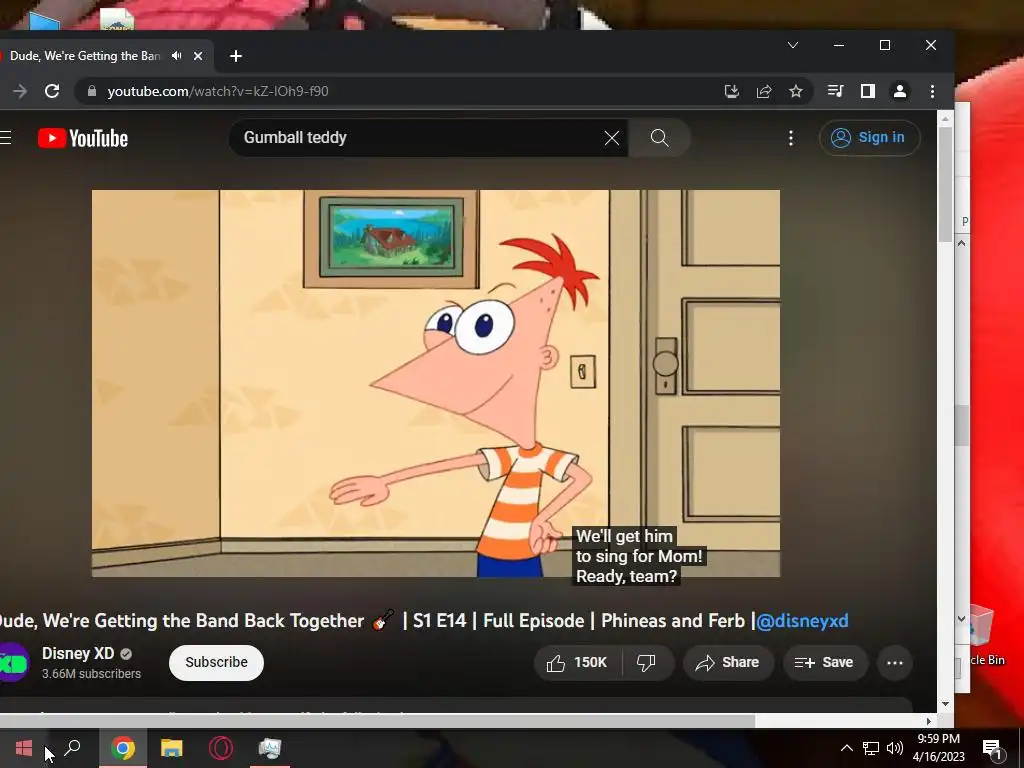Share this page from address bar
This screenshot has width=1024, height=768.
(x=763, y=91)
